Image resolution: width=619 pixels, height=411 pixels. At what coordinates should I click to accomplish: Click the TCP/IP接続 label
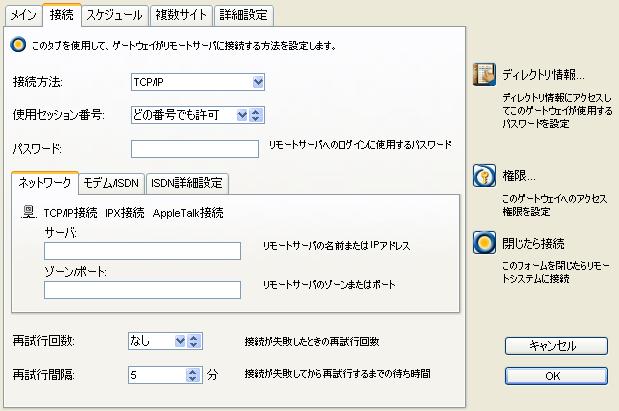pyautogui.click(x=70, y=213)
